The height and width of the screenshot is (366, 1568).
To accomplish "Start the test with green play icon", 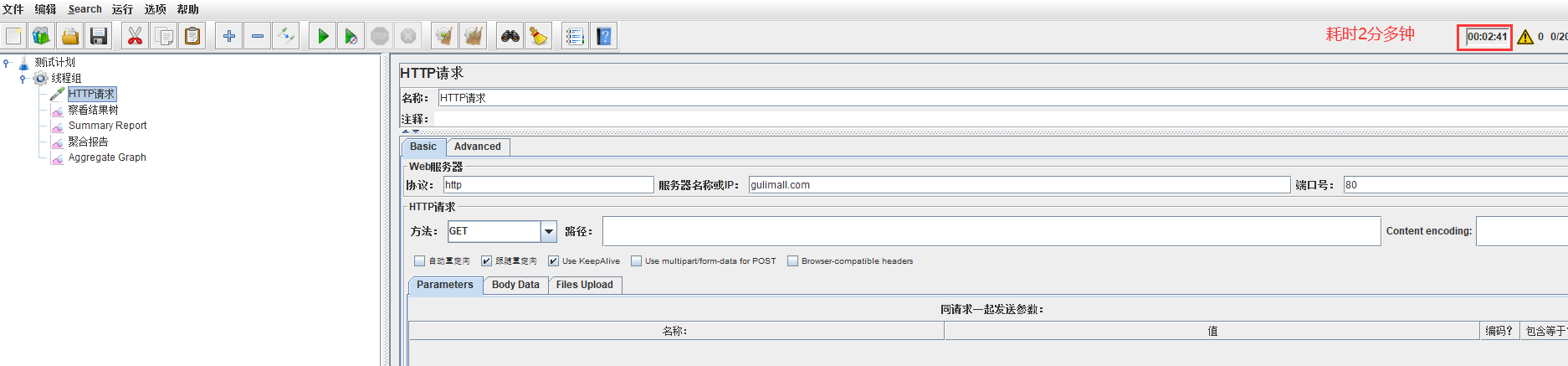I will 323,36.
